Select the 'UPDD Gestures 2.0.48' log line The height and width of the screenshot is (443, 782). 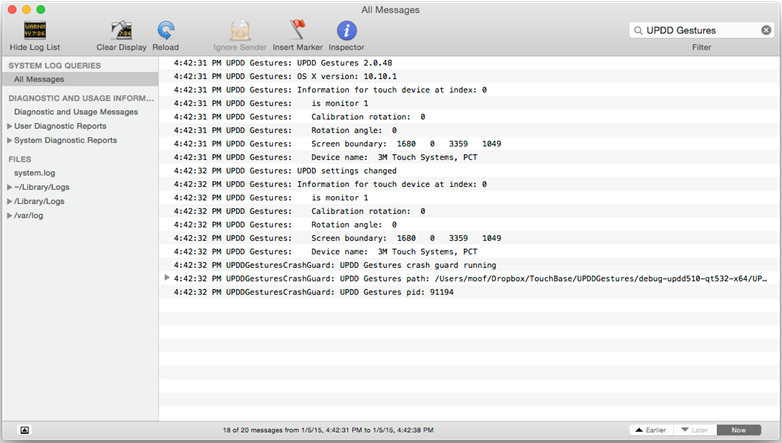click(470, 63)
